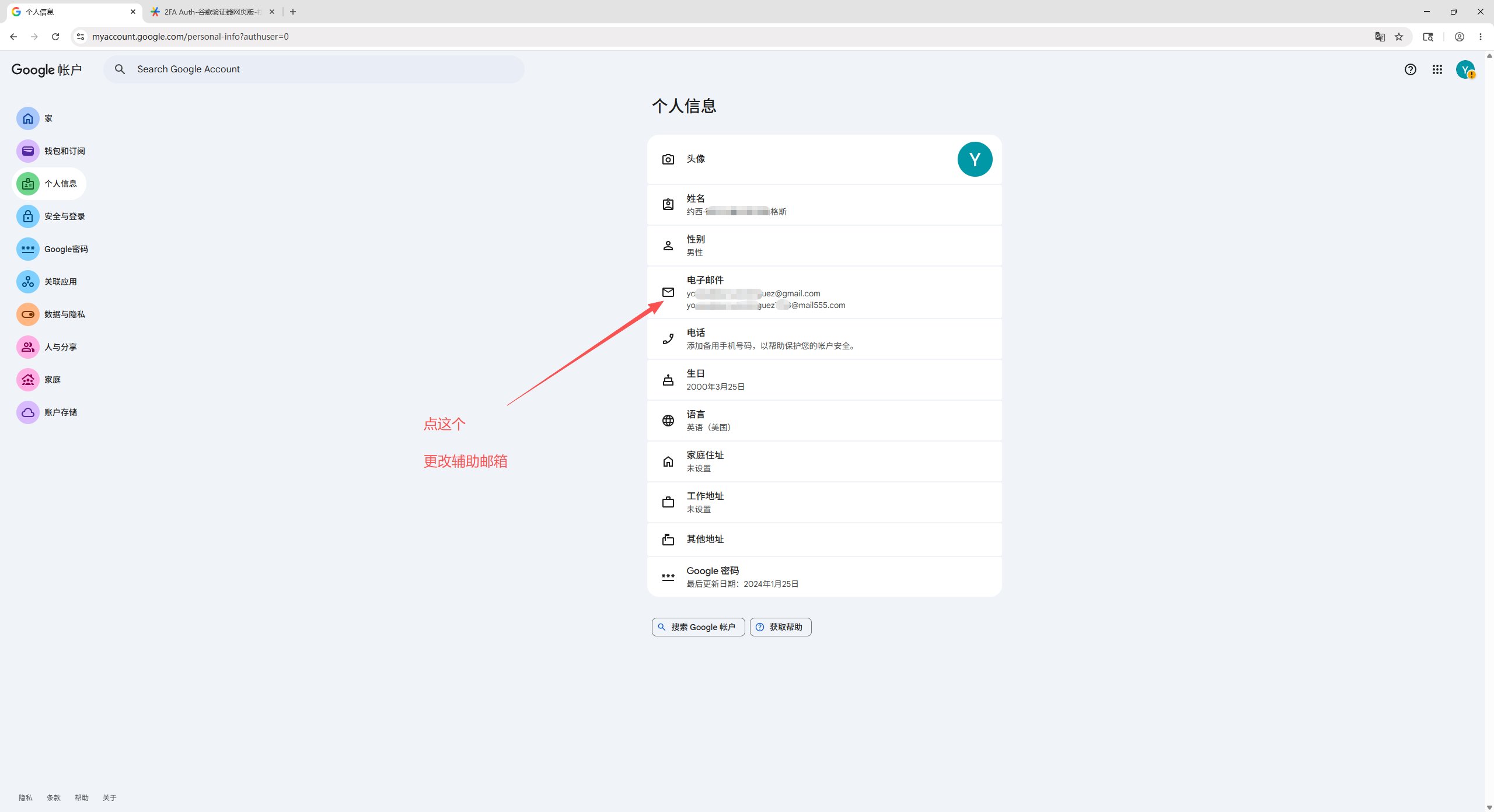Image resolution: width=1494 pixels, height=812 pixels.
Task: Open the 数据与隐私 toggle icon
Action: (27, 314)
